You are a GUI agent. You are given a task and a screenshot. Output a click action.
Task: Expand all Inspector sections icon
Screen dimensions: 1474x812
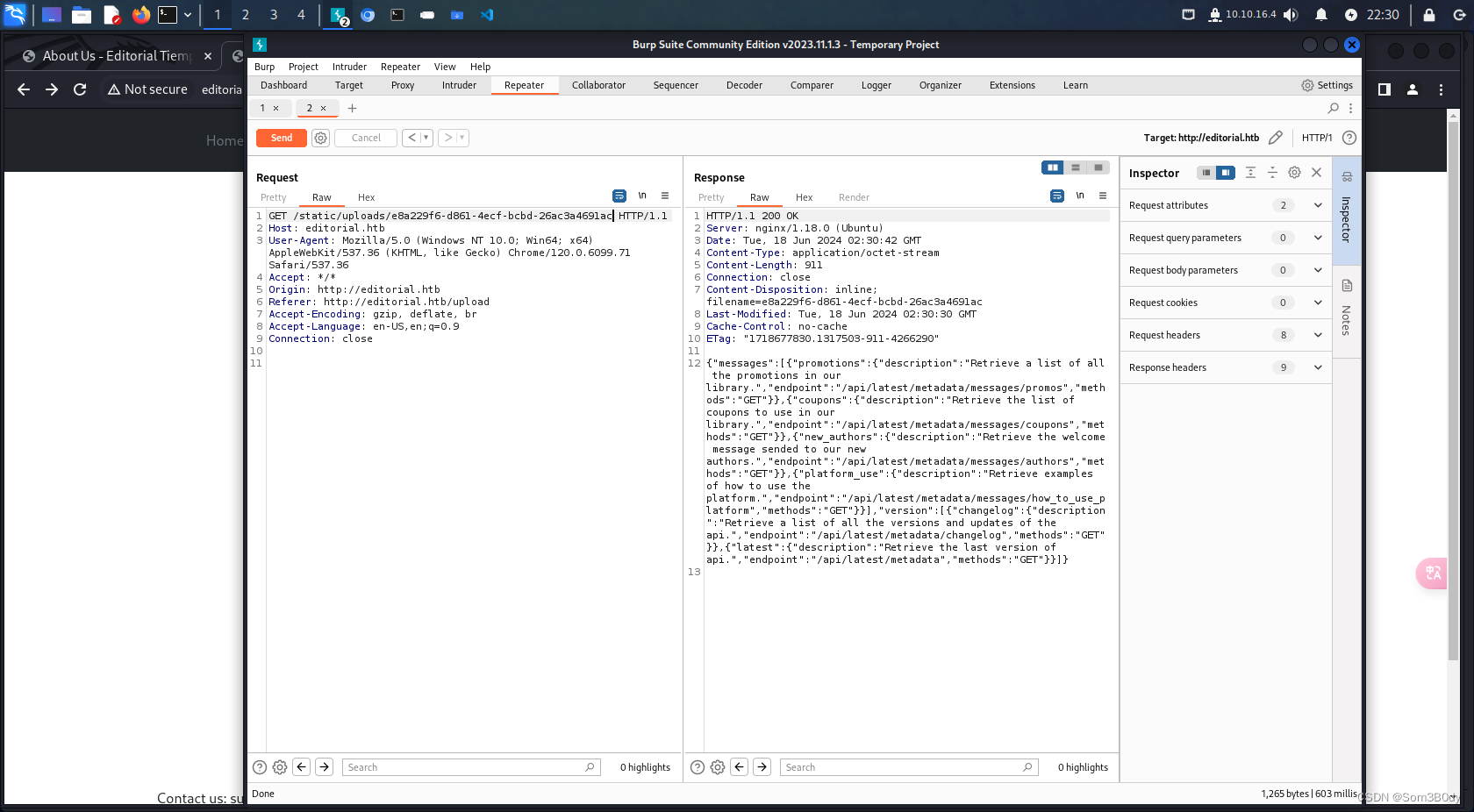click(1250, 173)
